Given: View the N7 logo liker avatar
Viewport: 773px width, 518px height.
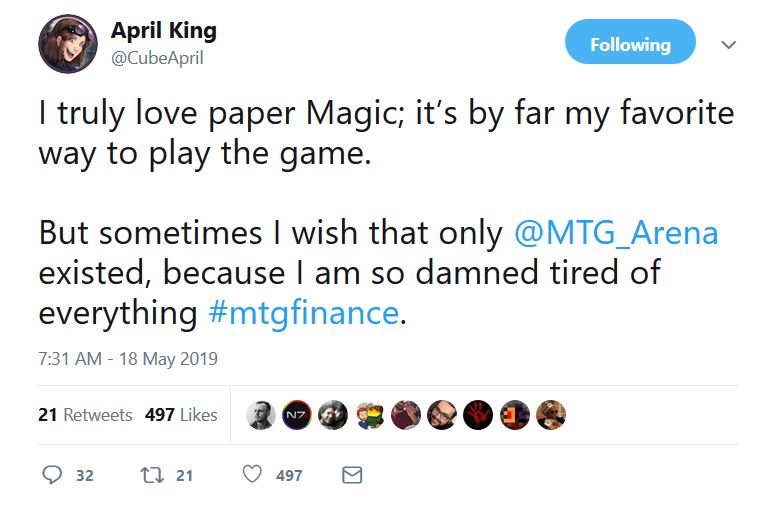Looking at the screenshot, I should pos(296,415).
